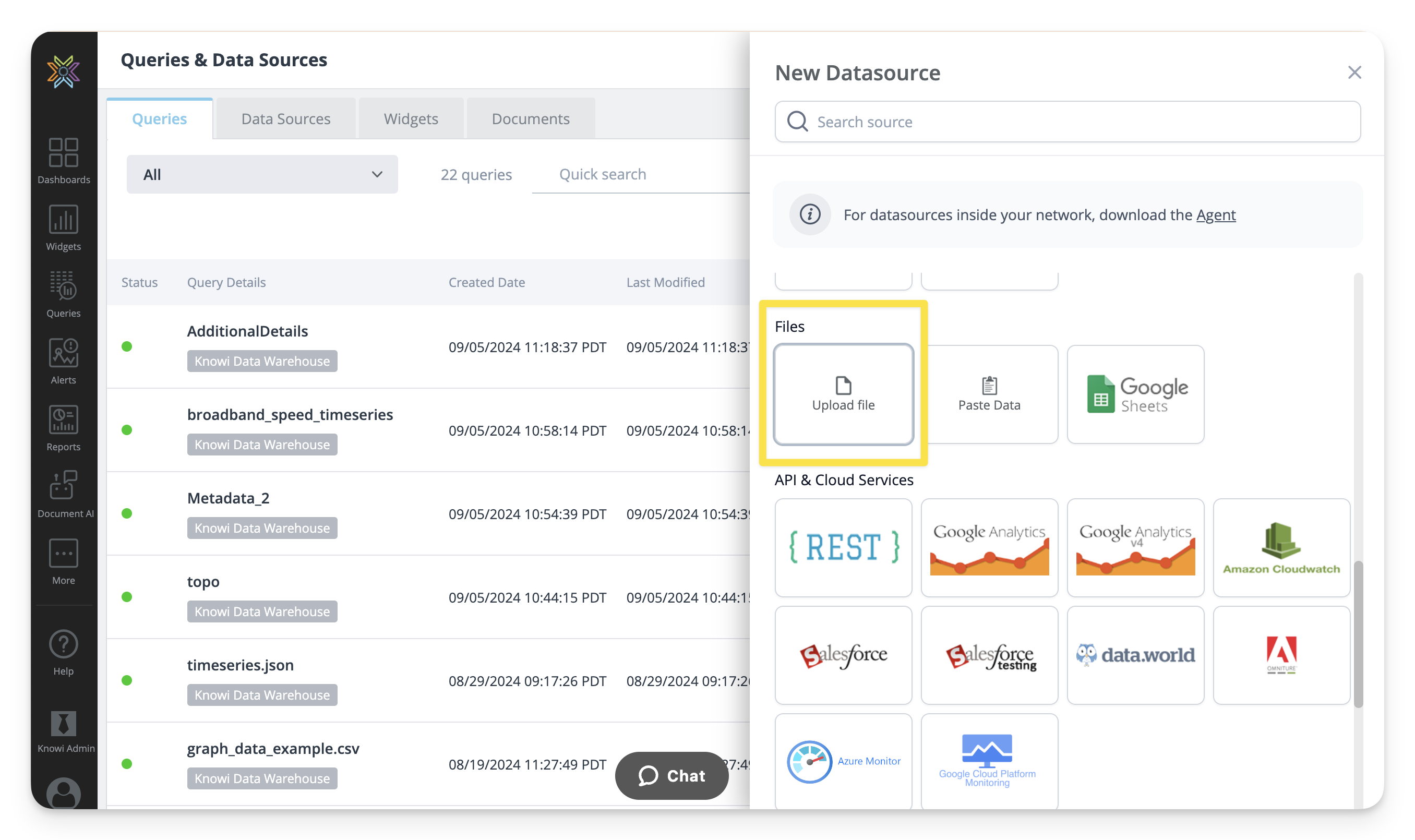The image size is (1415, 840).
Task: Open the topo query
Action: 203,582
